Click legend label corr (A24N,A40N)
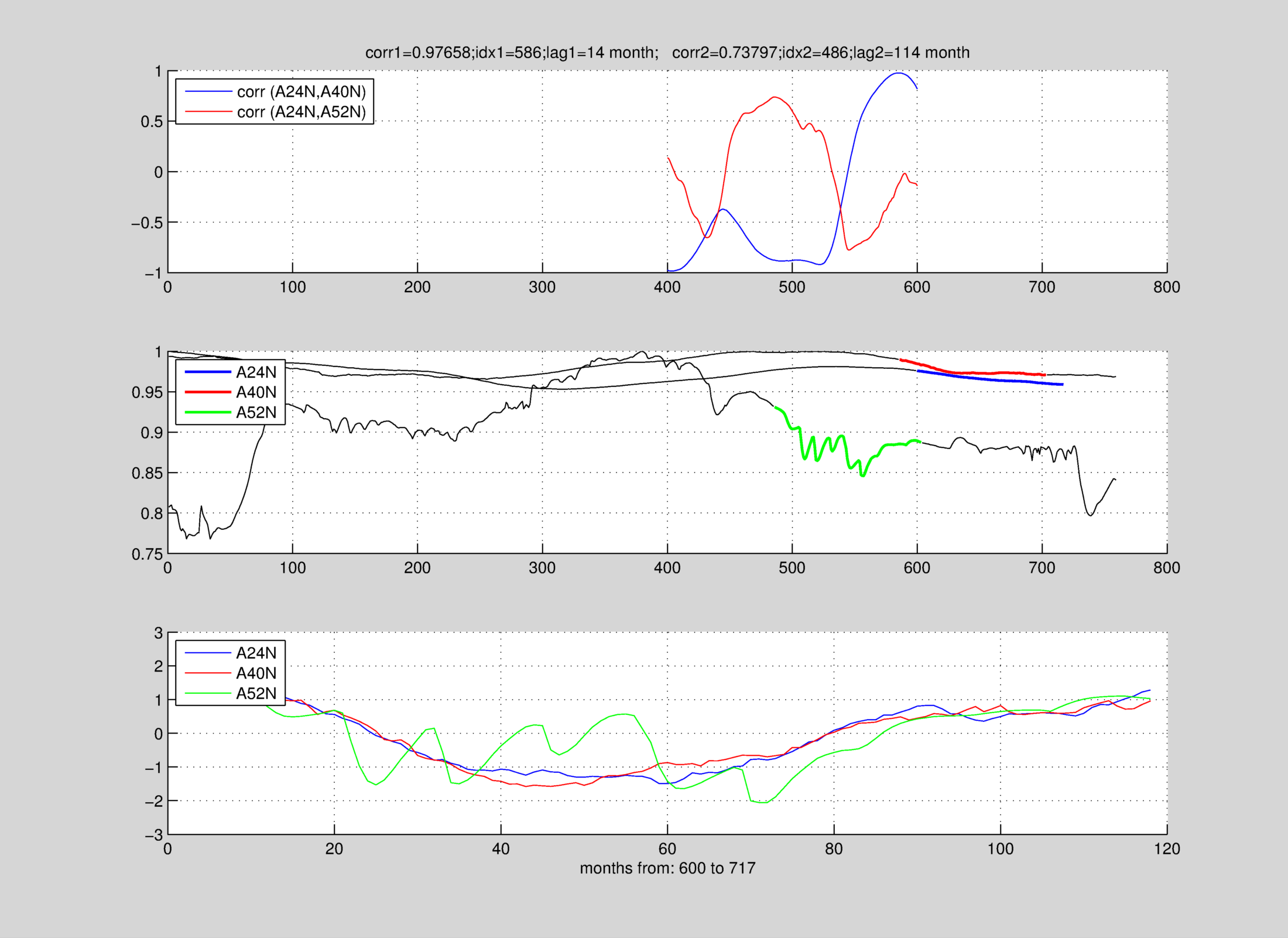The width and height of the screenshot is (1288, 938). [x=301, y=92]
